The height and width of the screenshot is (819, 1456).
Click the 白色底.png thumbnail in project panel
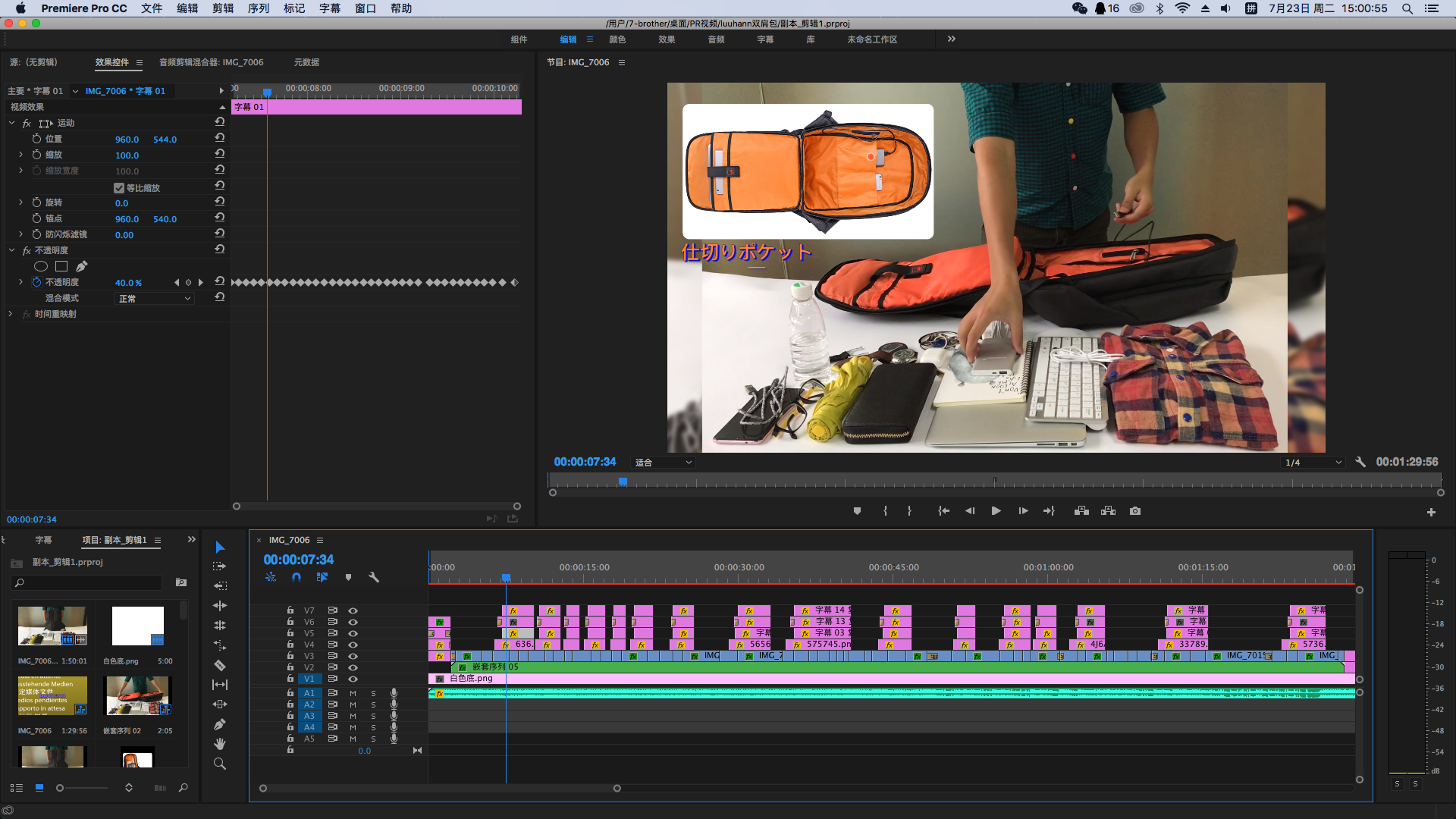(137, 626)
